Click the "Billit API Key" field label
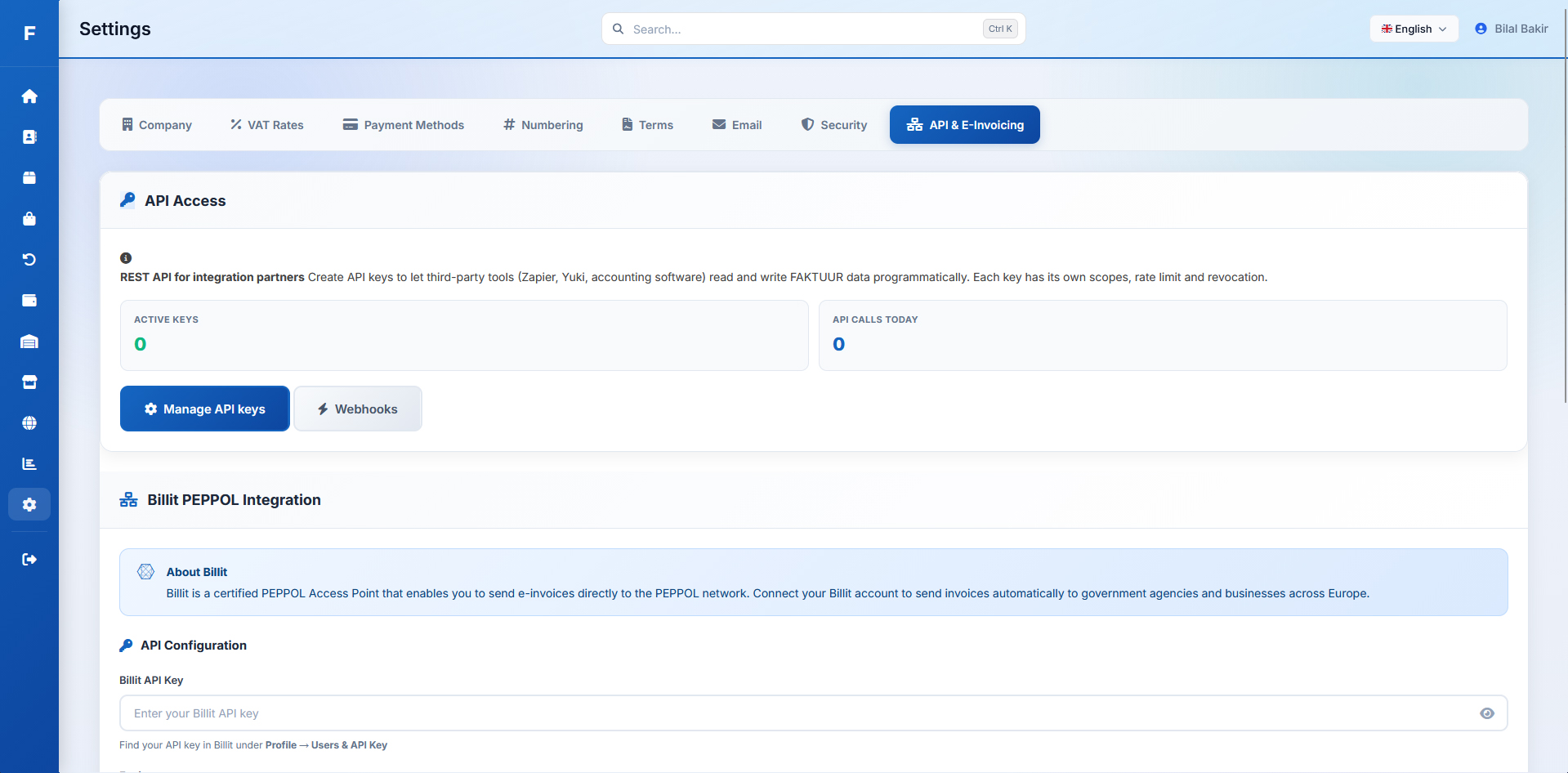The width and height of the screenshot is (1568, 773). coord(151,680)
